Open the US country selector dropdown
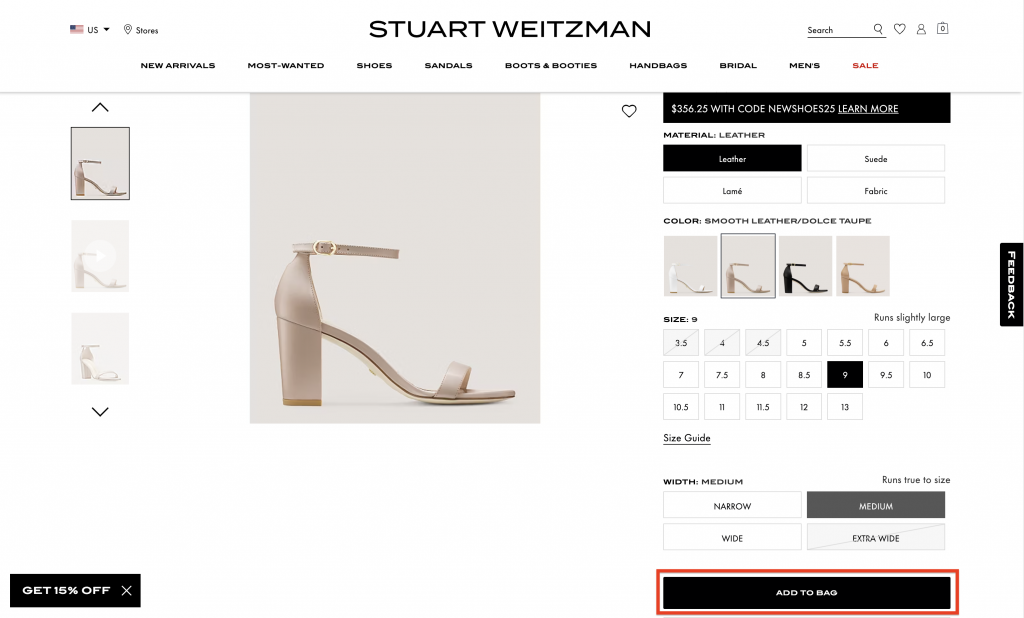1024x618 pixels. tap(90, 30)
